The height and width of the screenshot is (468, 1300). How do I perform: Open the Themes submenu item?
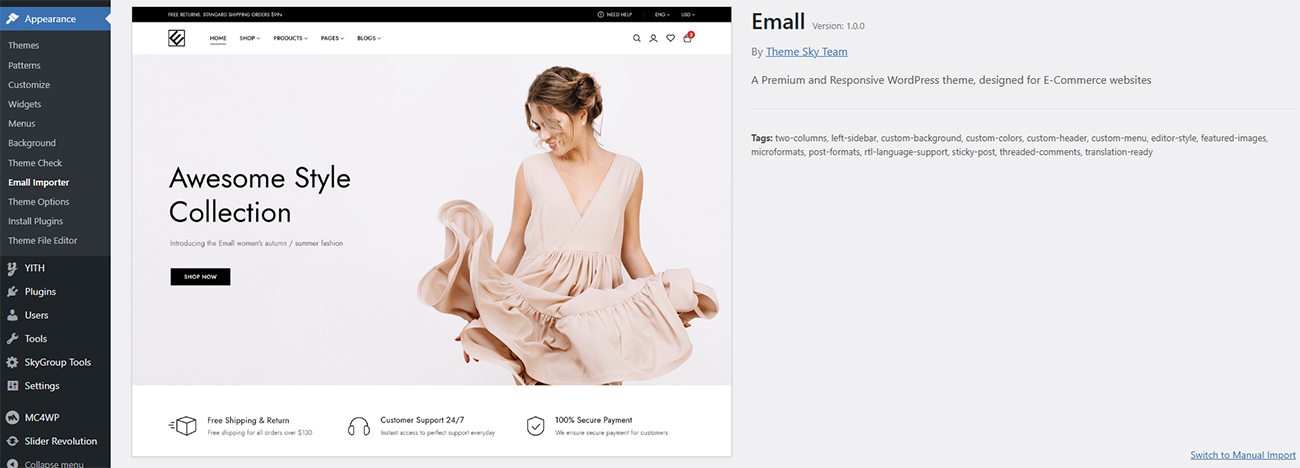[x=24, y=46]
